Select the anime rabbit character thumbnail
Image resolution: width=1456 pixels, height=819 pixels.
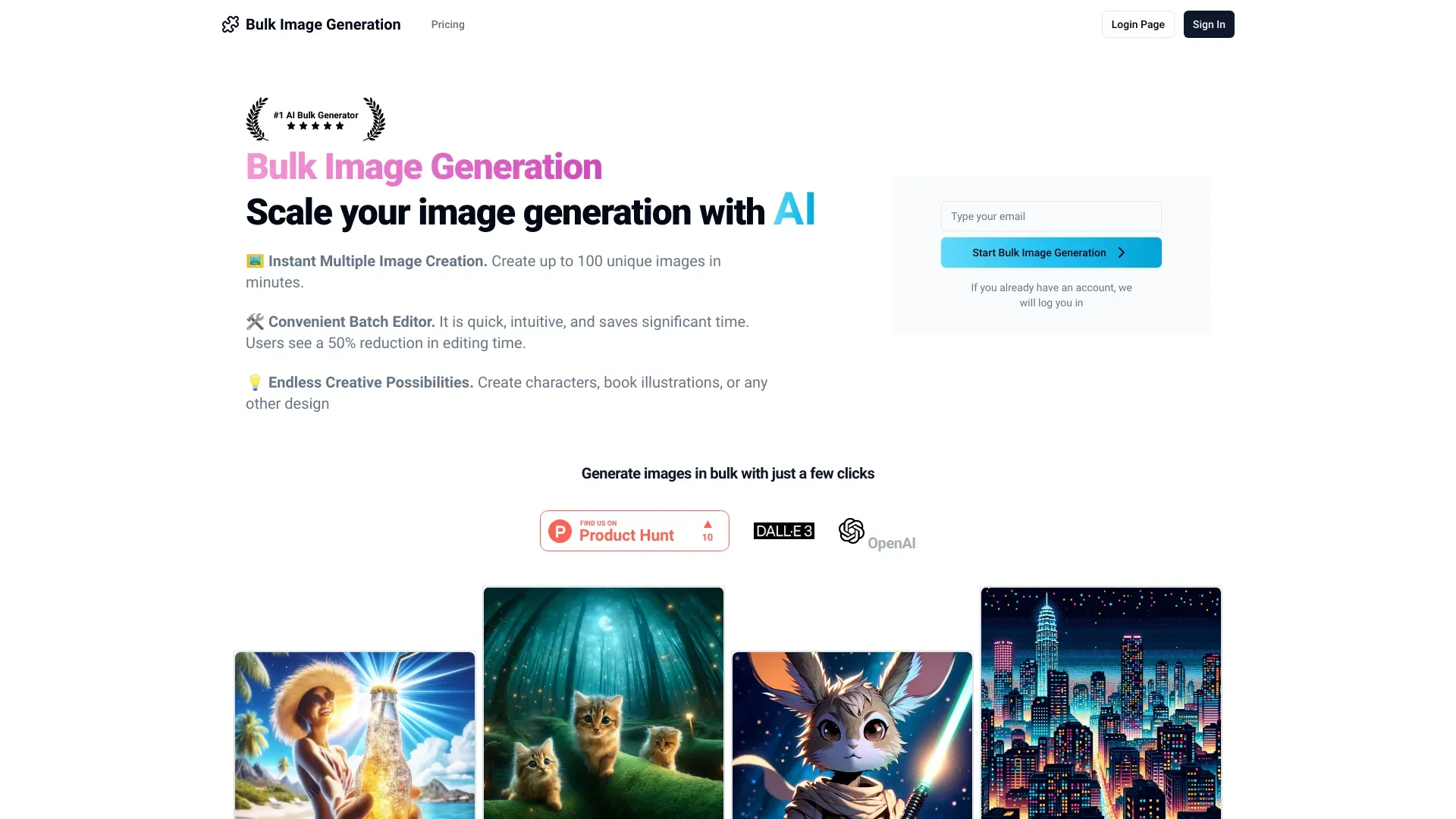click(x=852, y=735)
